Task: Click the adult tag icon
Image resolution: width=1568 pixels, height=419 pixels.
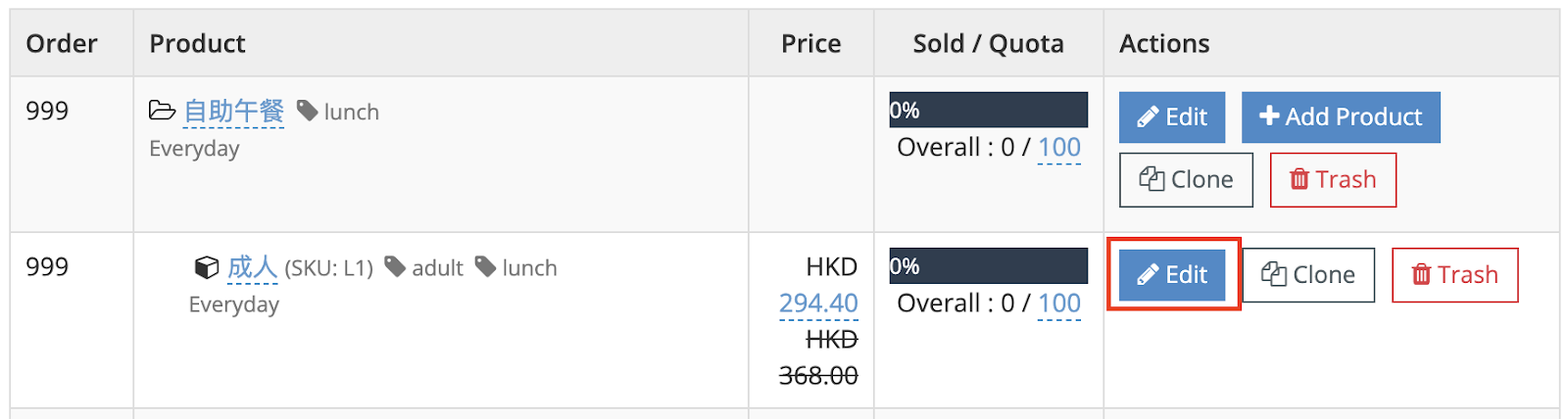Action: pos(395,266)
